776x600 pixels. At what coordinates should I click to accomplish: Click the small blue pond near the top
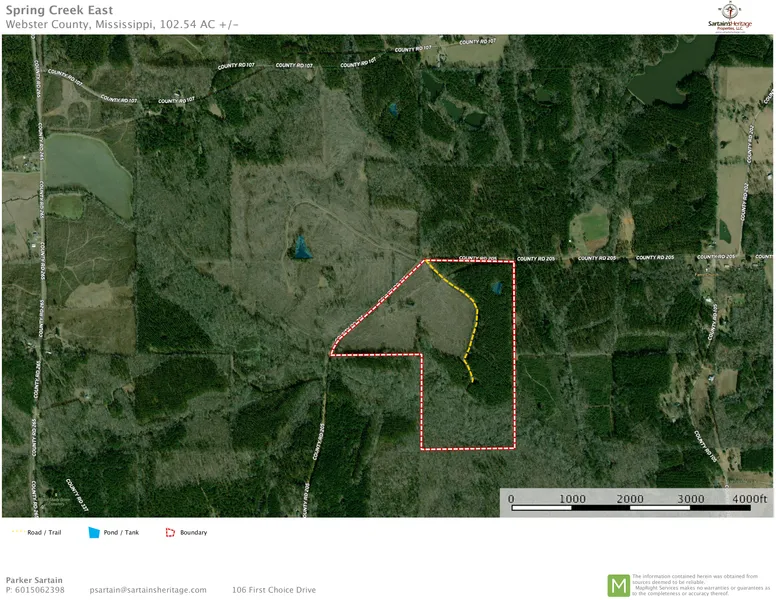(x=393, y=107)
